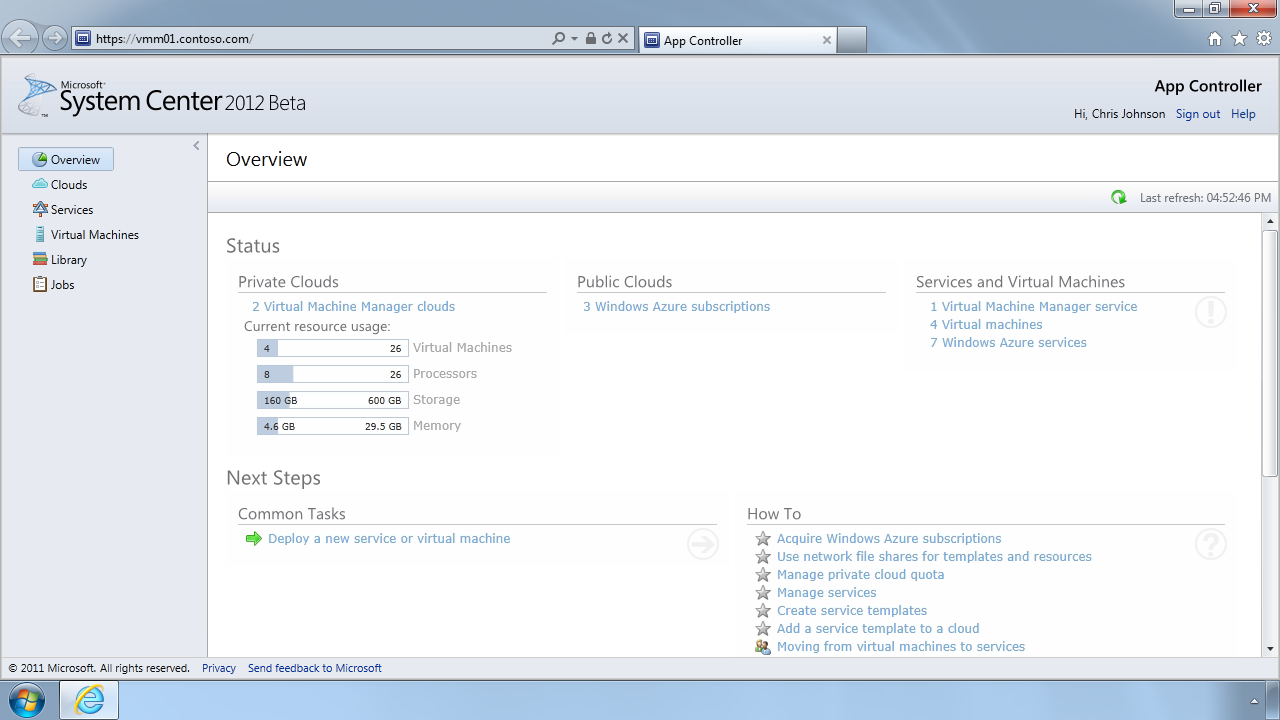Open the Manage services link
The height and width of the screenshot is (720, 1280).
tap(826, 593)
